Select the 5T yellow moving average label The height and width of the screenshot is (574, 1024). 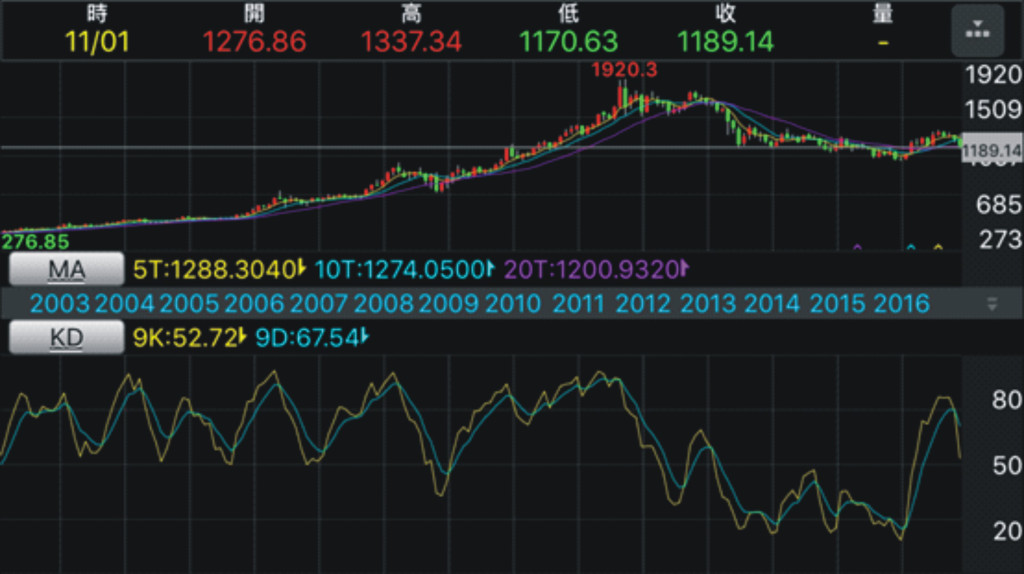click(214, 269)
